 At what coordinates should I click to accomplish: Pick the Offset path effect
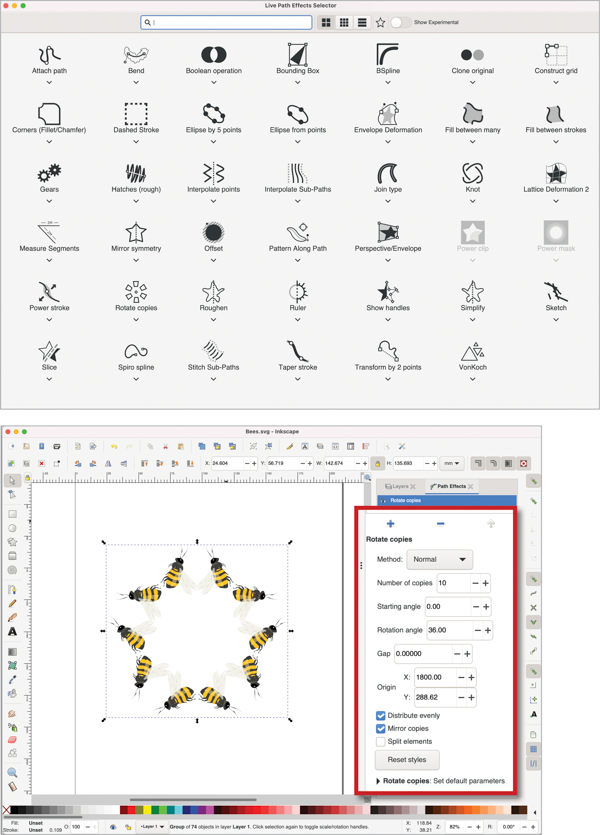pyautogui.click(x=213, y=238)
